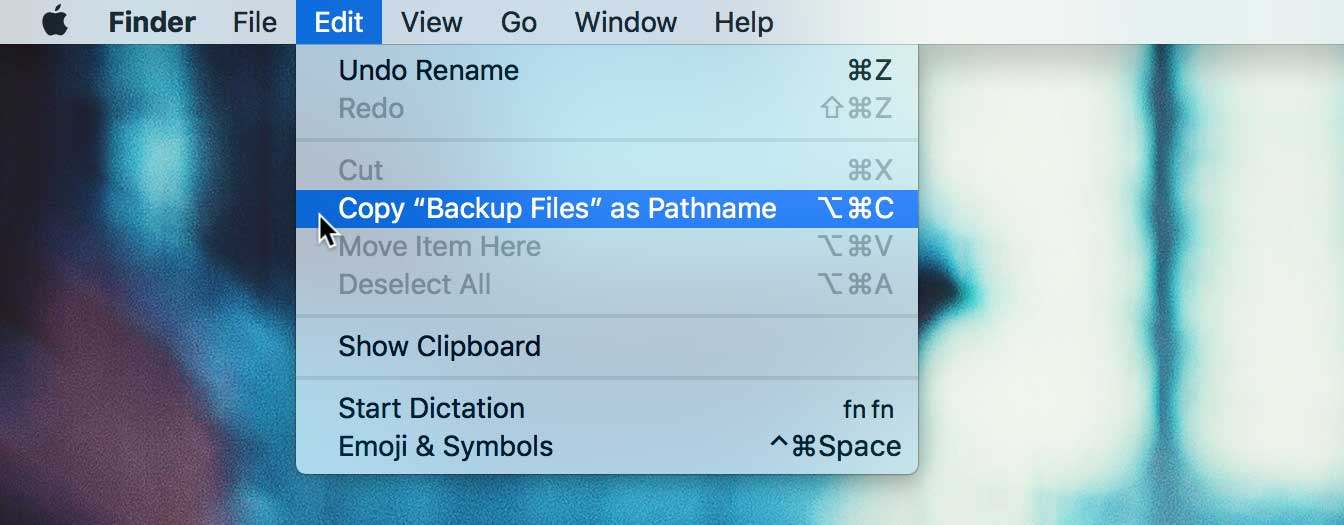Choose Undo Rename
This screenshot has width=1344, height=525.
tap(428, 71)
